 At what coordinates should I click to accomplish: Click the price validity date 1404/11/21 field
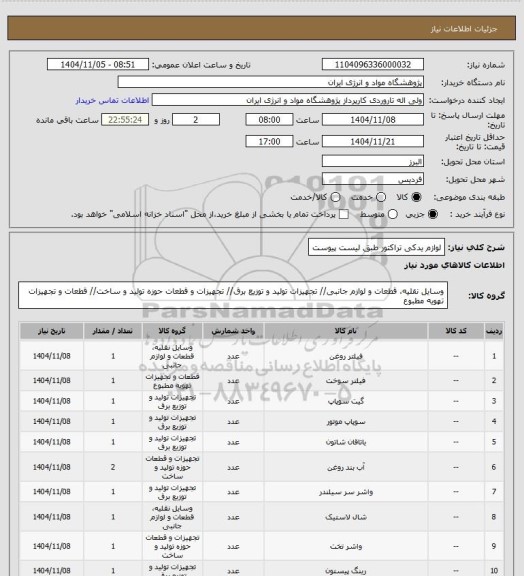click(x=373, y=141)
